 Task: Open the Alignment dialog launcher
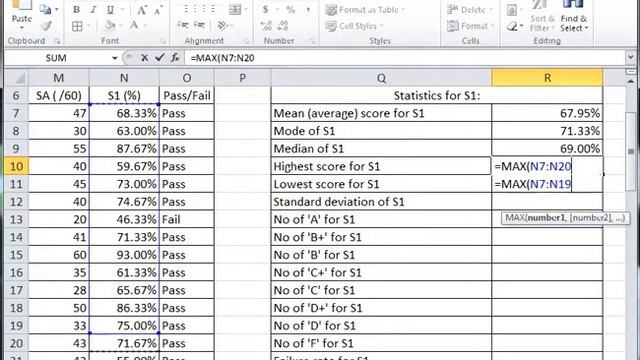coord(246,41)
